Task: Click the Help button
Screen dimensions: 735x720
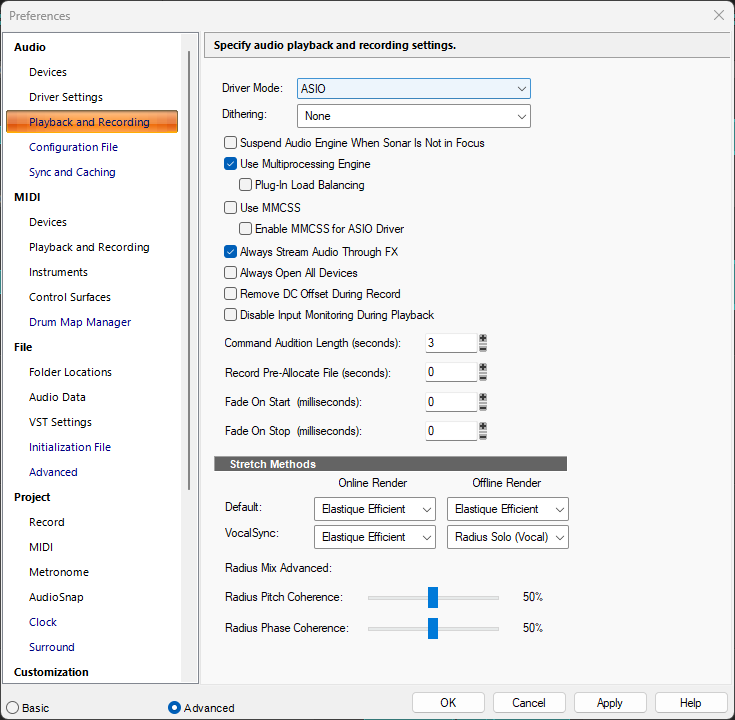Action: click(x=690, y=703)
